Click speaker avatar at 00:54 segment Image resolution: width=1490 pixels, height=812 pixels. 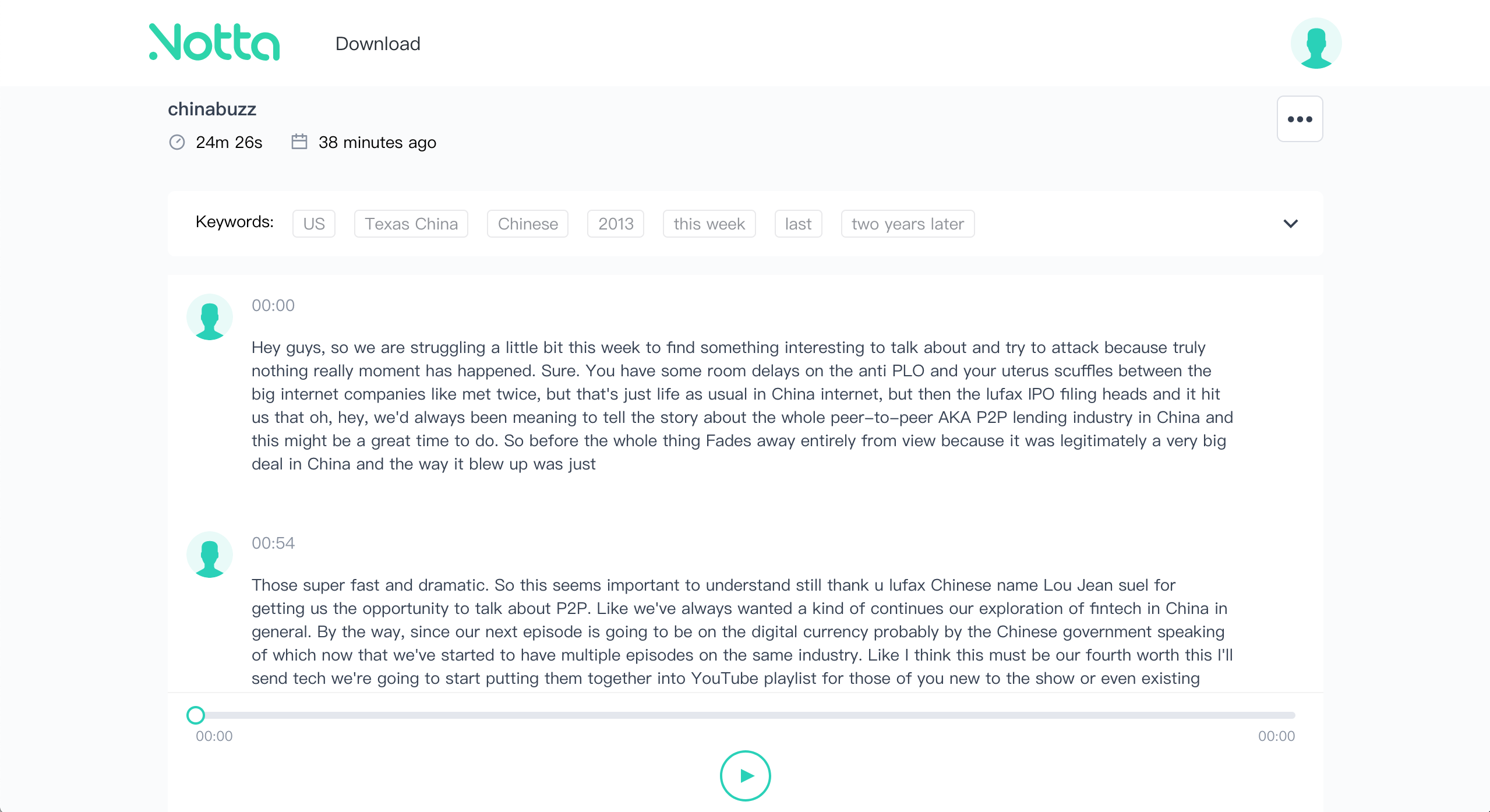point(210,555)
